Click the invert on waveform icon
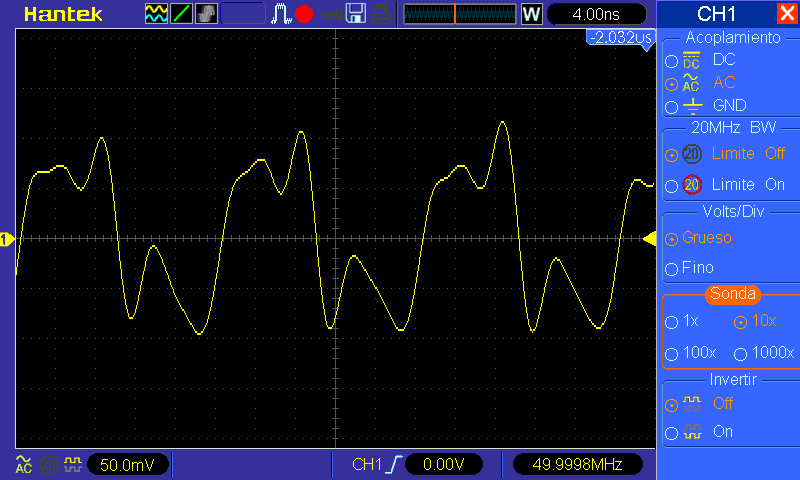This screenshot has height=480, width=800. tap(692, 432)
